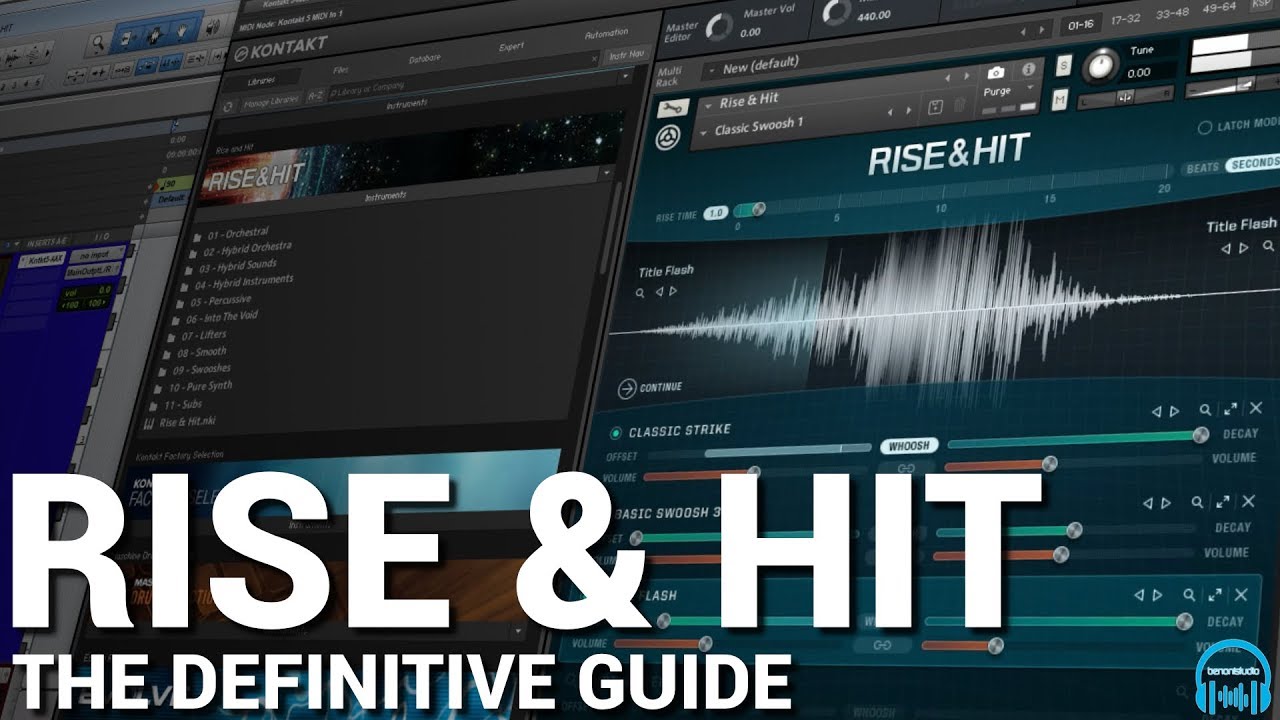Switch to the Expert tab
The height and width of the screenshot is (720, 1280).
(x=511, y=46)
